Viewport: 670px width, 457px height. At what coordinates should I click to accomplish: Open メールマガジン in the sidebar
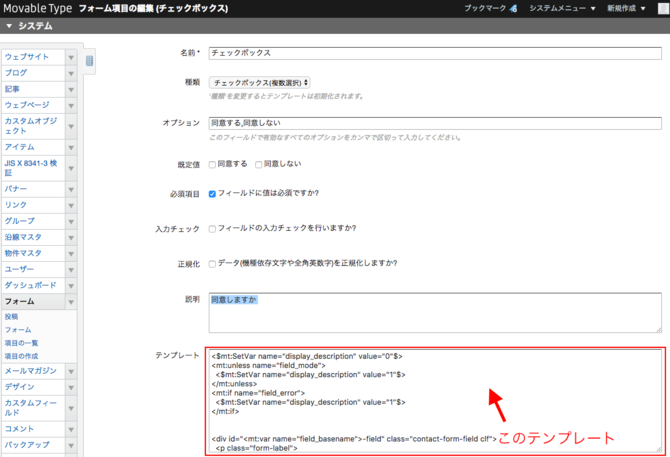(x=30, y=371)
